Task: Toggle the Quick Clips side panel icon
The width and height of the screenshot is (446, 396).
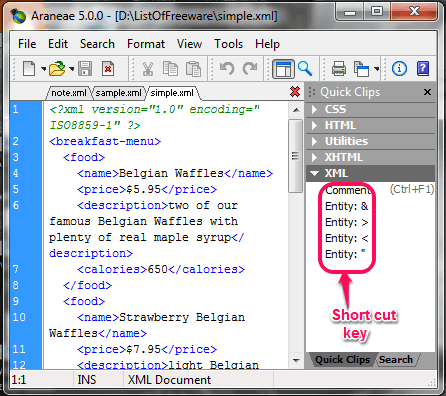Action: (283, 69)
